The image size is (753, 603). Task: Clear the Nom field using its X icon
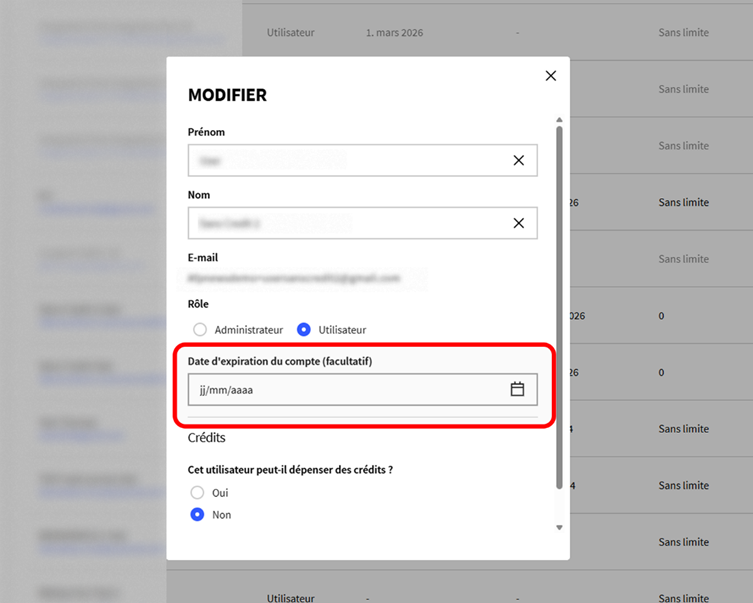518,223
